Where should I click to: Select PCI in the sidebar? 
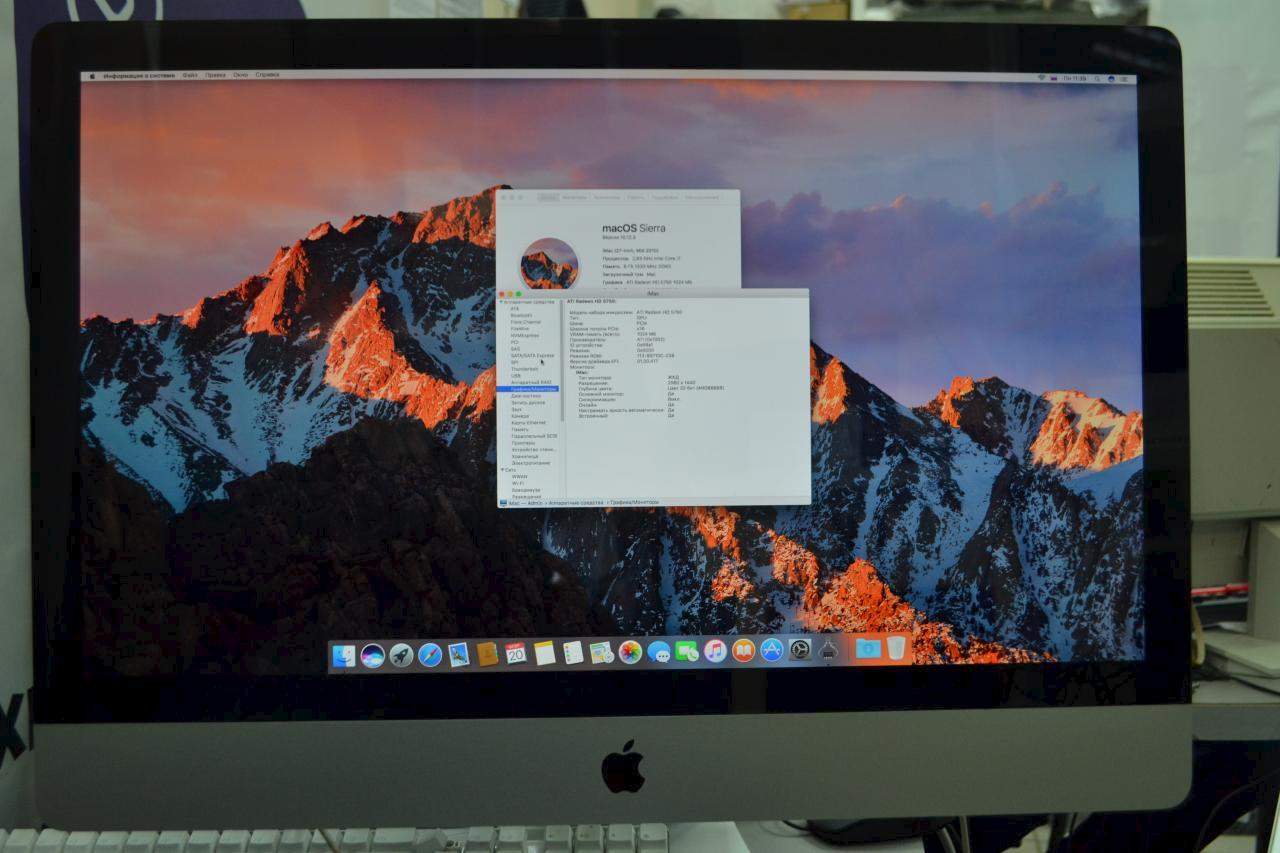(514, 342)
